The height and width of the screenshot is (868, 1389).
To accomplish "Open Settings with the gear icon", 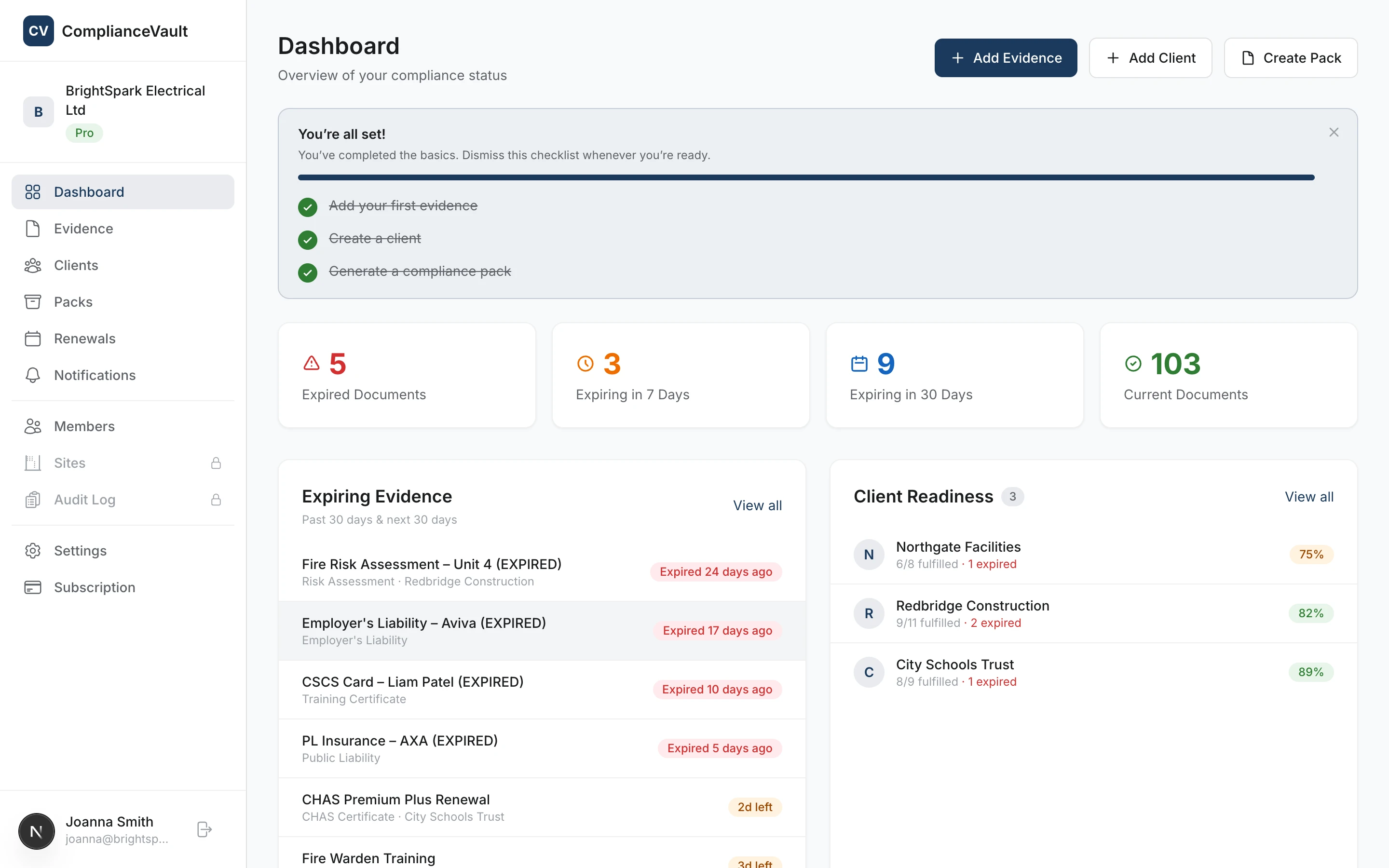I will 33,550.
